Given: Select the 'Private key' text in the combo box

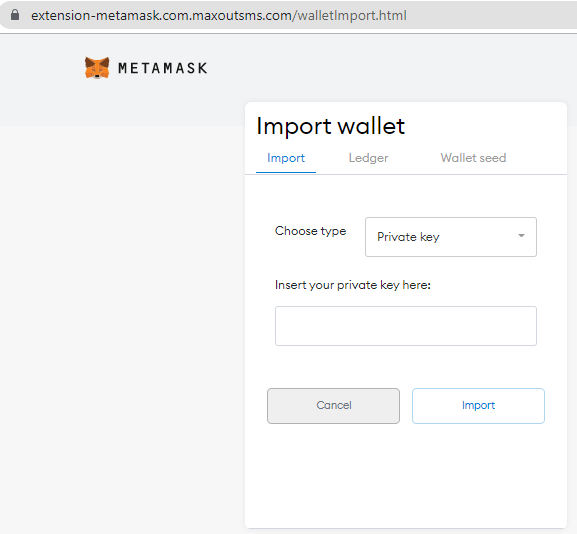Looking at the screenshot, I should click(x=408, y=237).
